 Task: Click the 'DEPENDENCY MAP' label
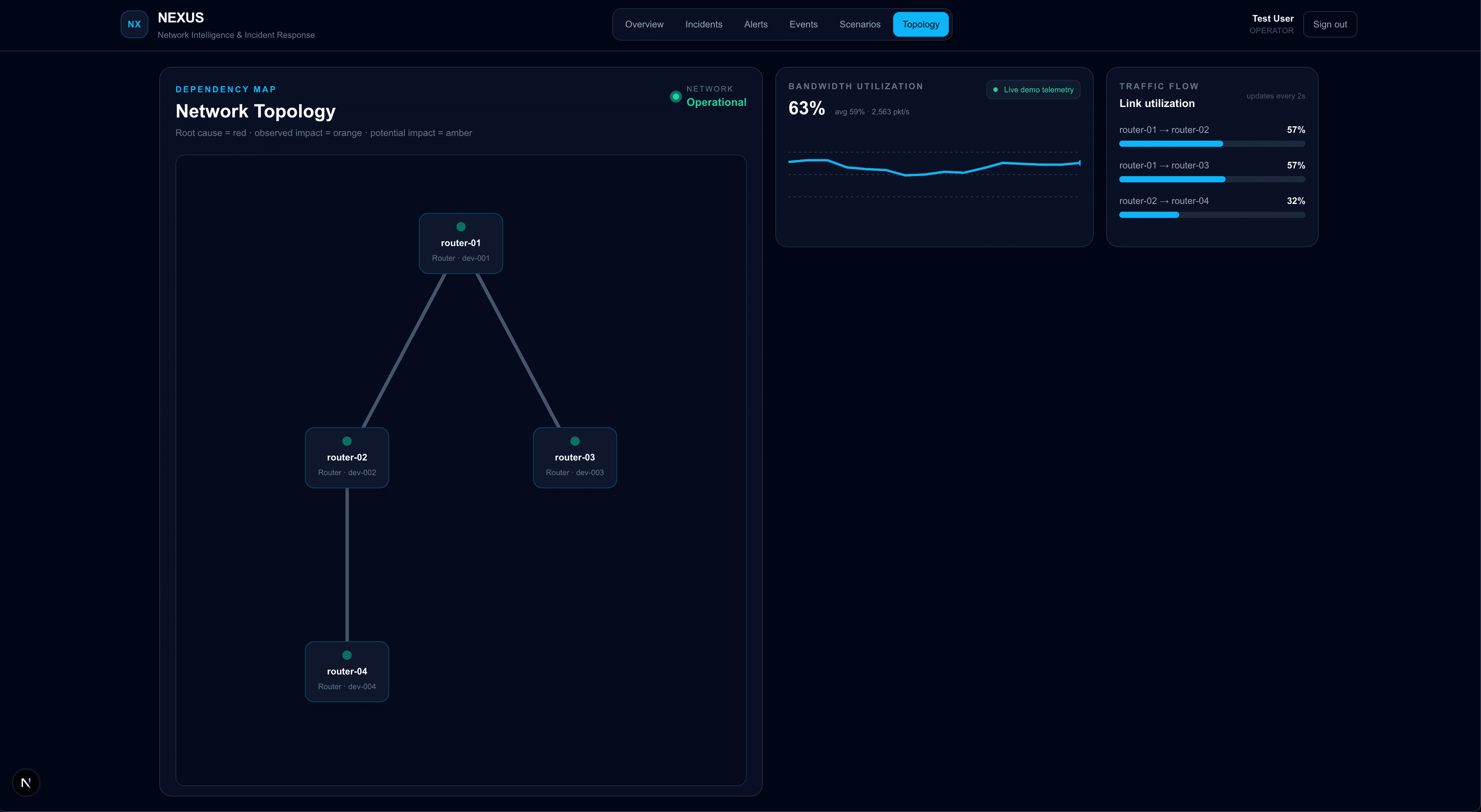point(225,89)
